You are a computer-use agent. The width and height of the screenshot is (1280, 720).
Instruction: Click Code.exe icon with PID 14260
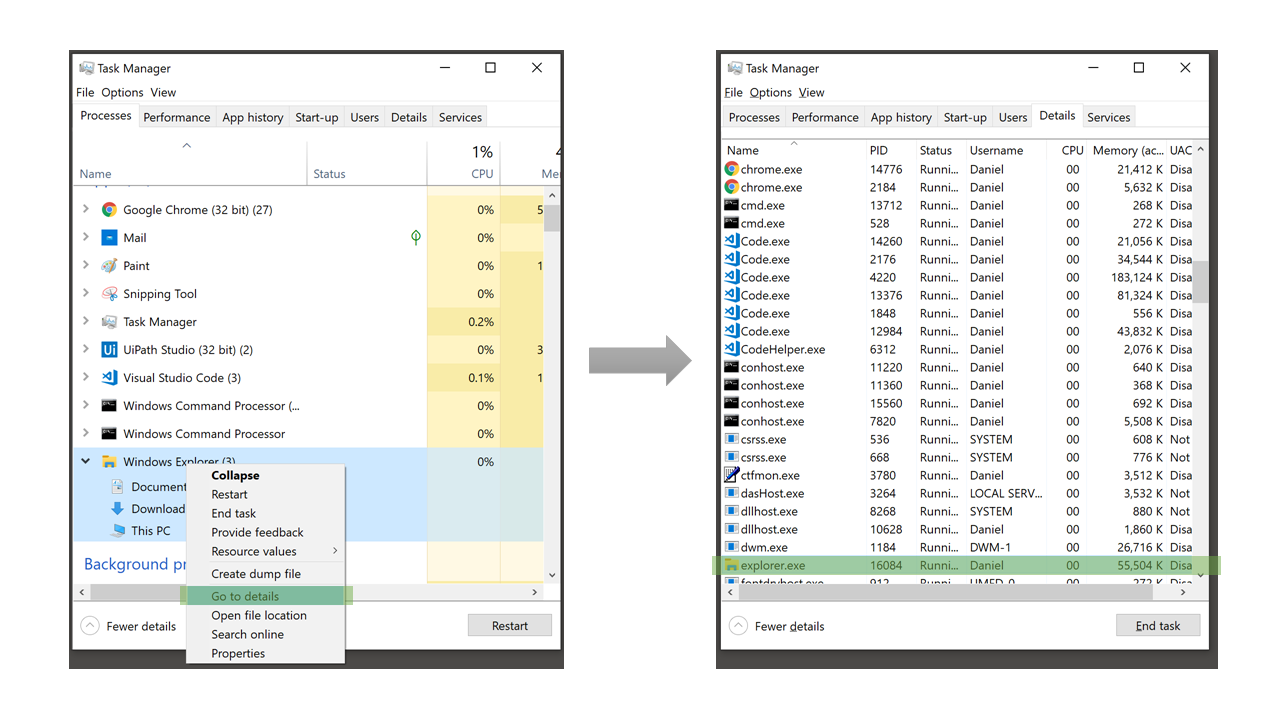pos(731,241)
